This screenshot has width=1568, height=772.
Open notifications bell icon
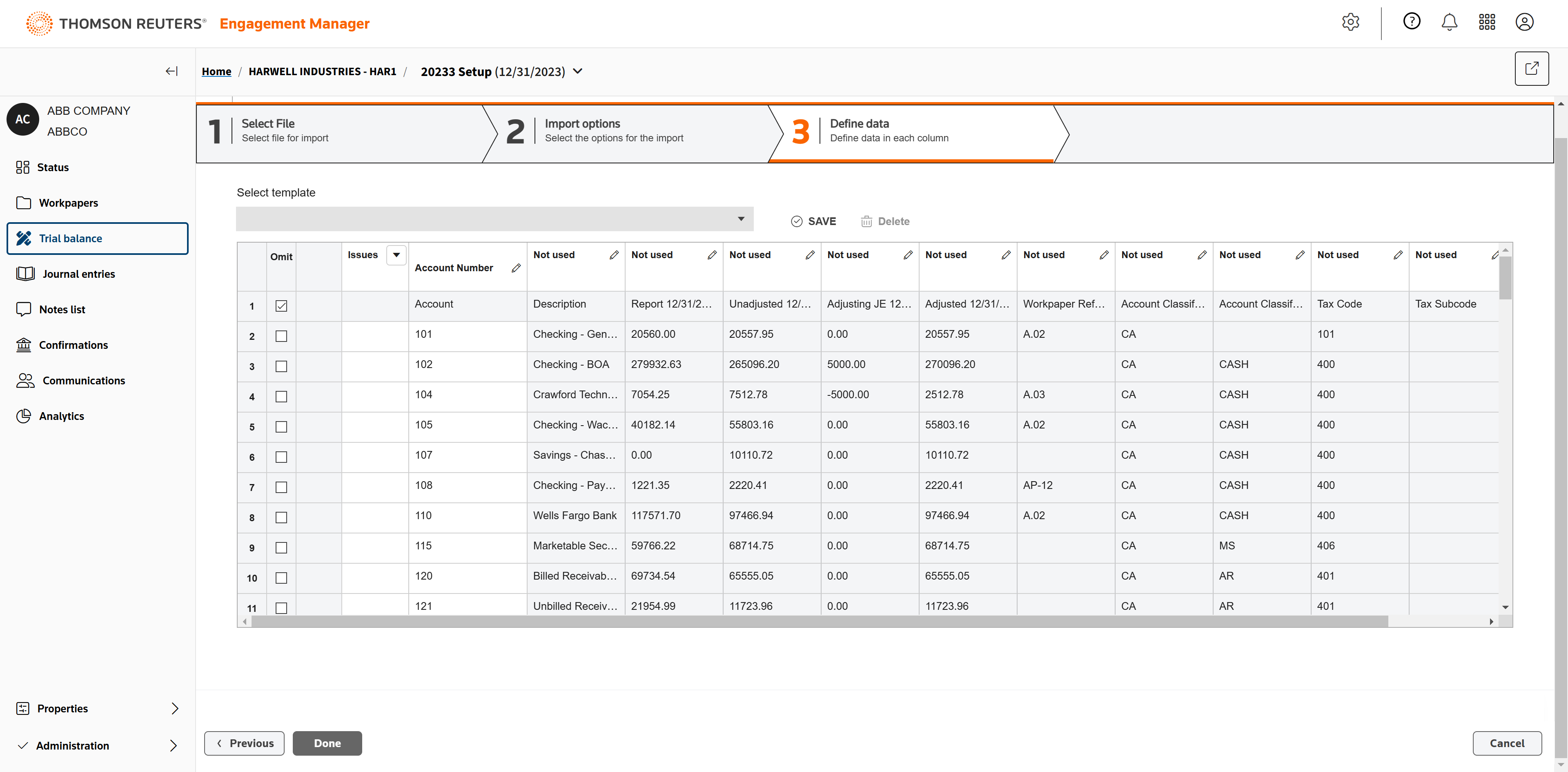click(1449, 22)
